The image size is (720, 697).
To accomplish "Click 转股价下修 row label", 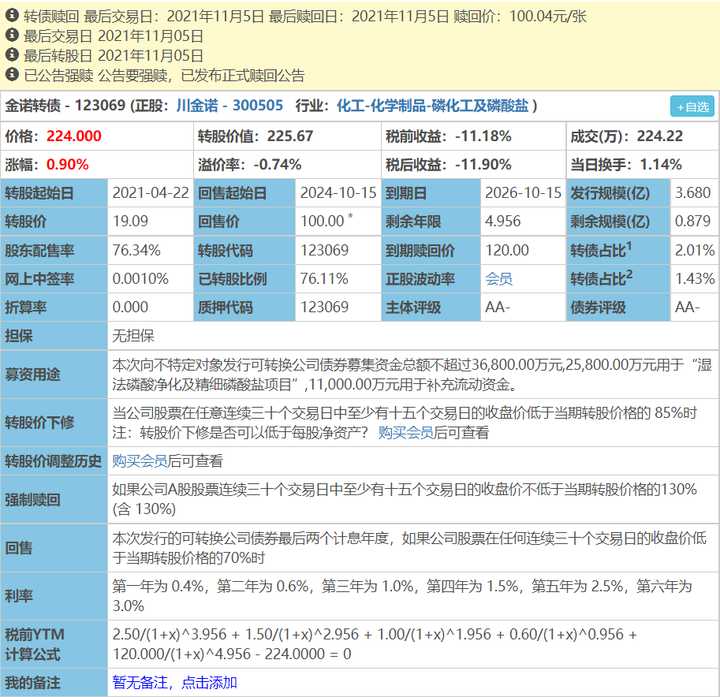I will pyautogui.click(x=54, y=422).
